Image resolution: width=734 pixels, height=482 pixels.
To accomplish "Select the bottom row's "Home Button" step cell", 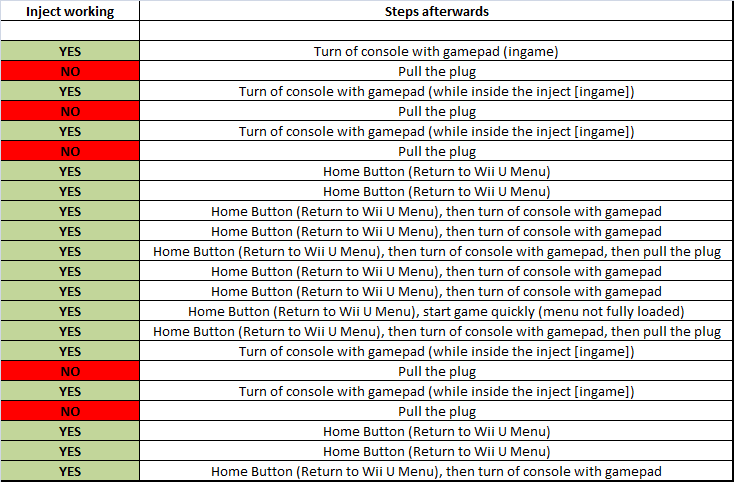I will point(436,471).
